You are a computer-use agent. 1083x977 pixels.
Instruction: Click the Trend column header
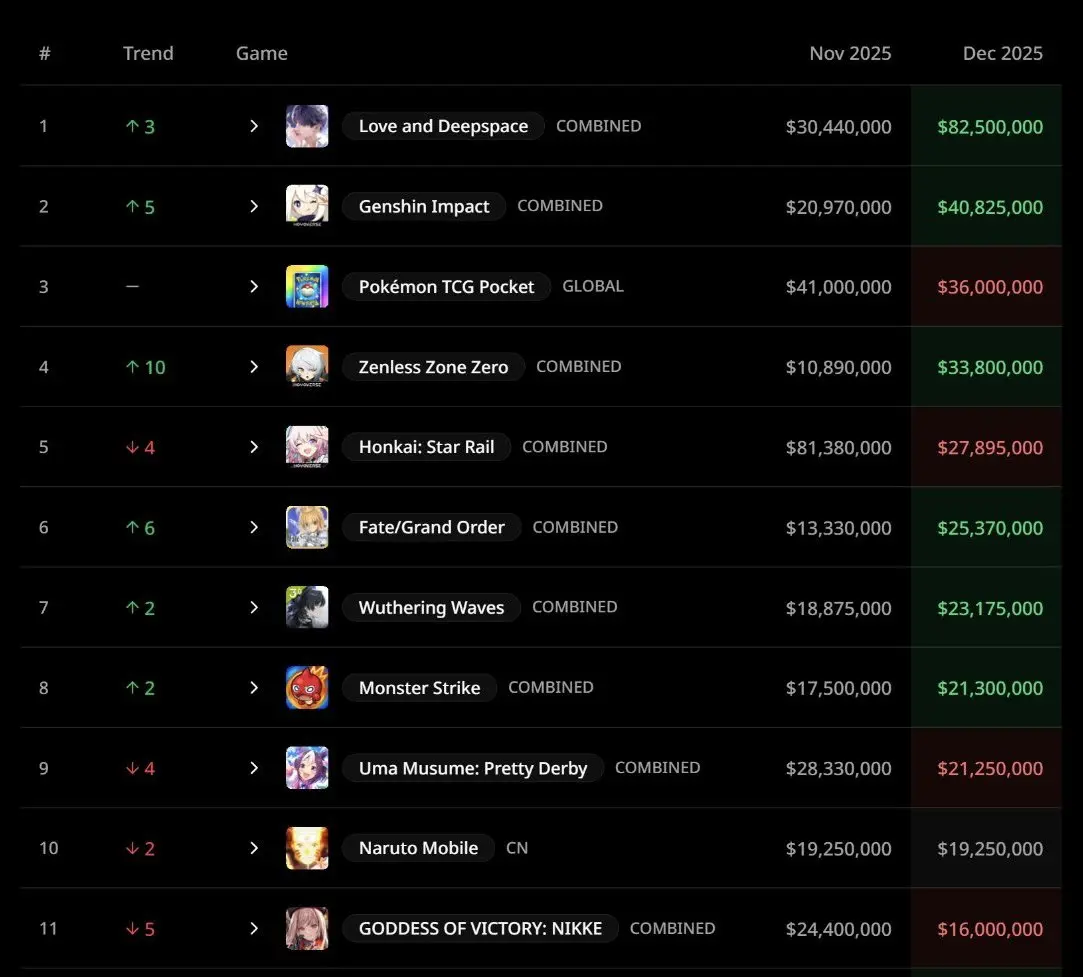[148, 53]
